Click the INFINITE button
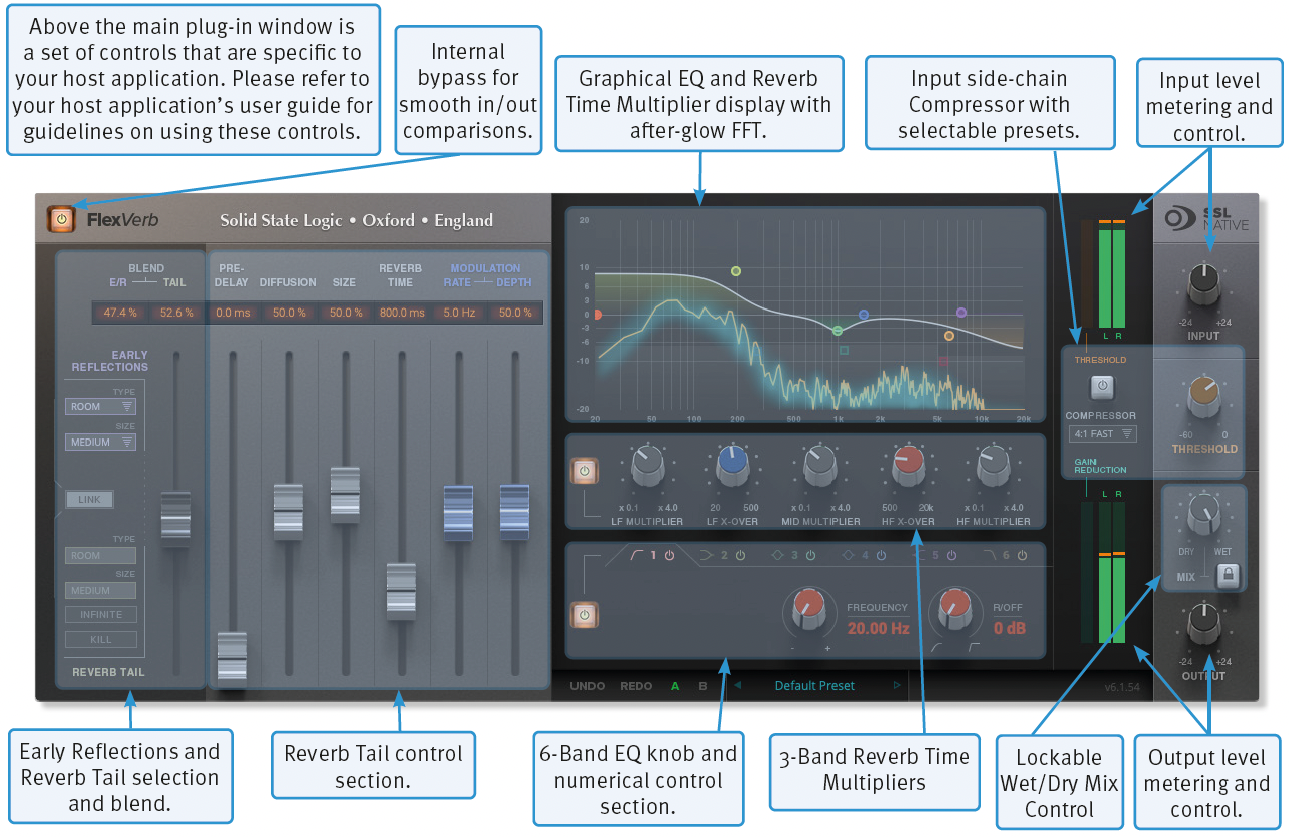1289x837 pixels. [x=100, y=615]
